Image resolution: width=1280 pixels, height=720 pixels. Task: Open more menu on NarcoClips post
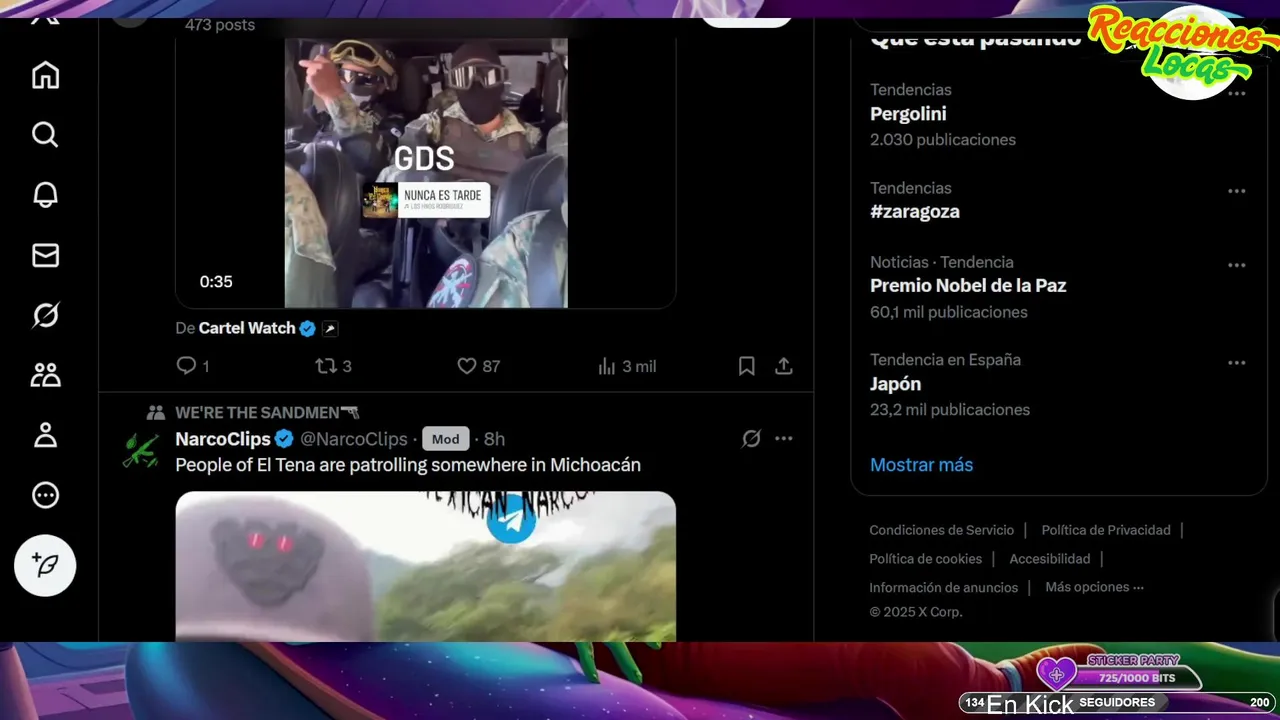(x=784, y=438)
